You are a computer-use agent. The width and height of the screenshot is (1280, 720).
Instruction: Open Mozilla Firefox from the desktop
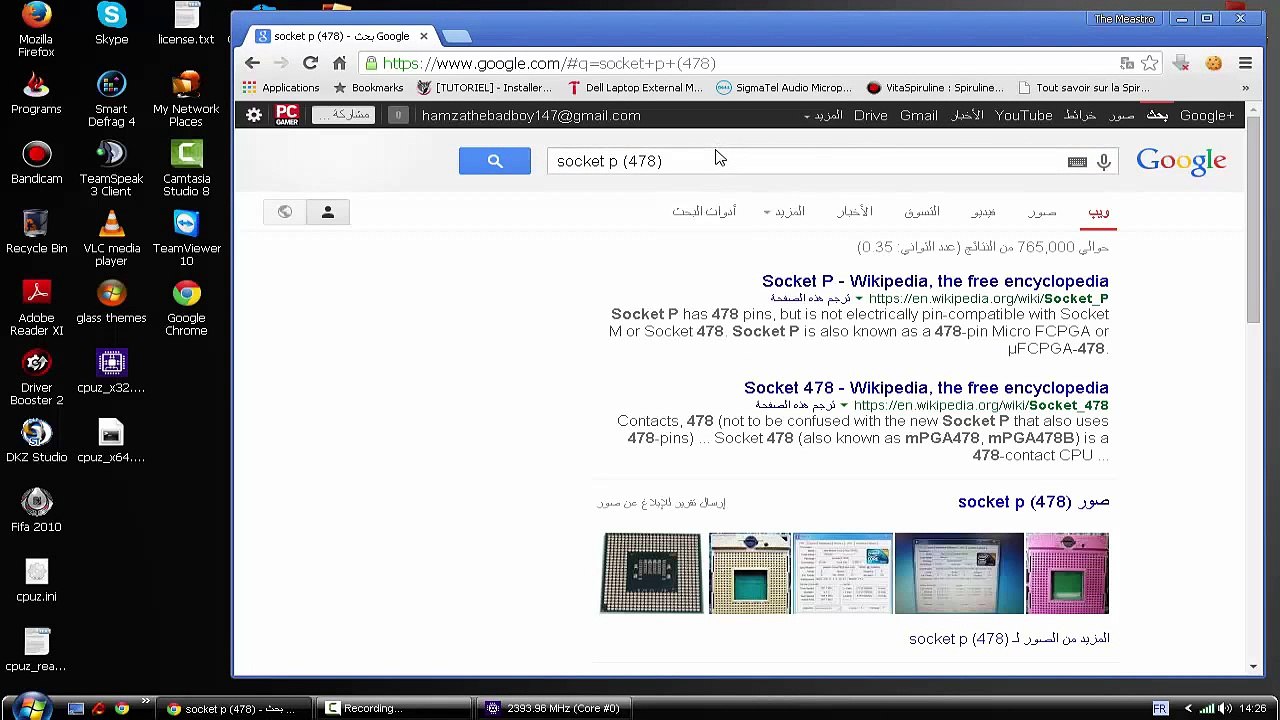point(36,30)
